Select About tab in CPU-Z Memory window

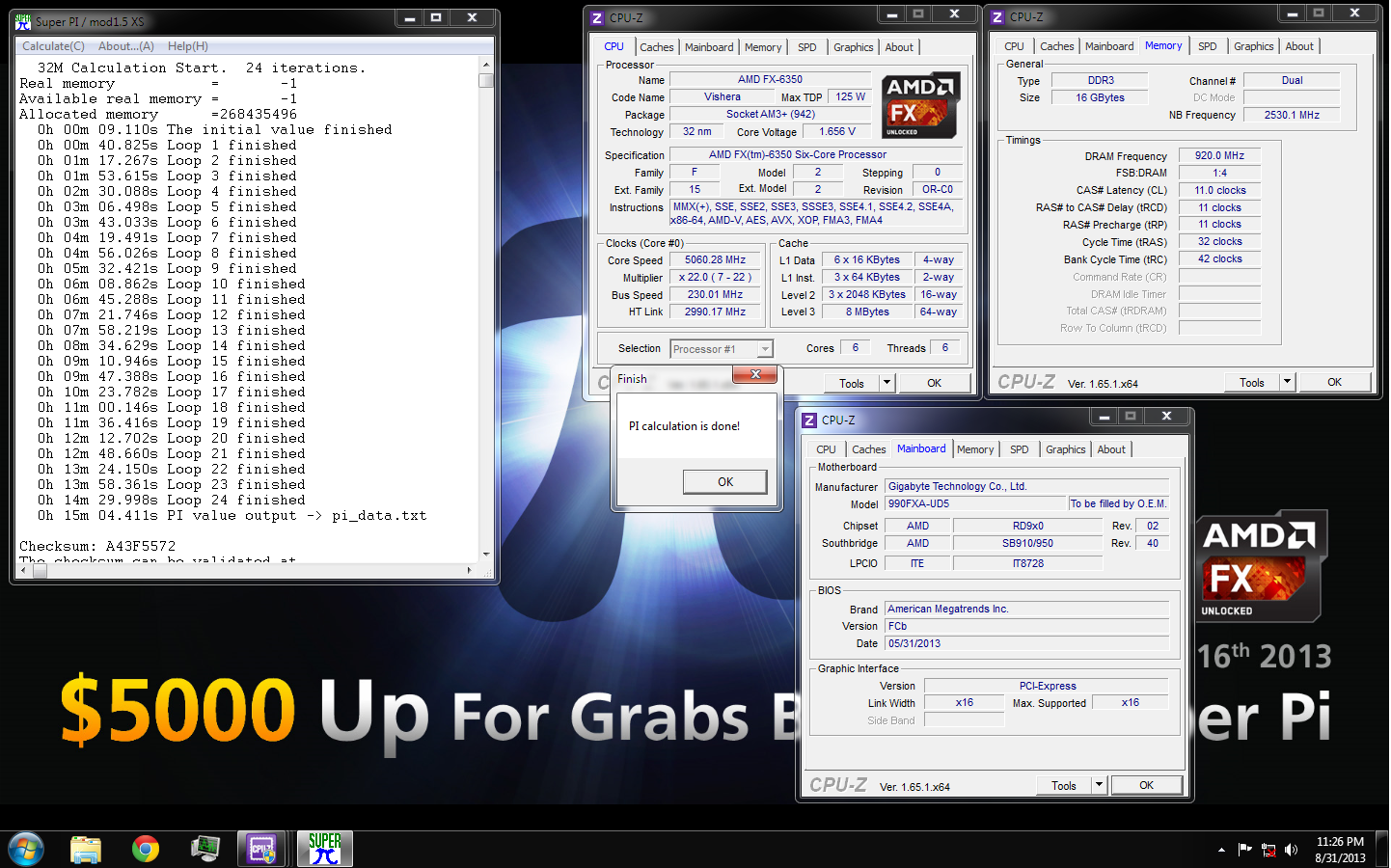click(1299, 46)
